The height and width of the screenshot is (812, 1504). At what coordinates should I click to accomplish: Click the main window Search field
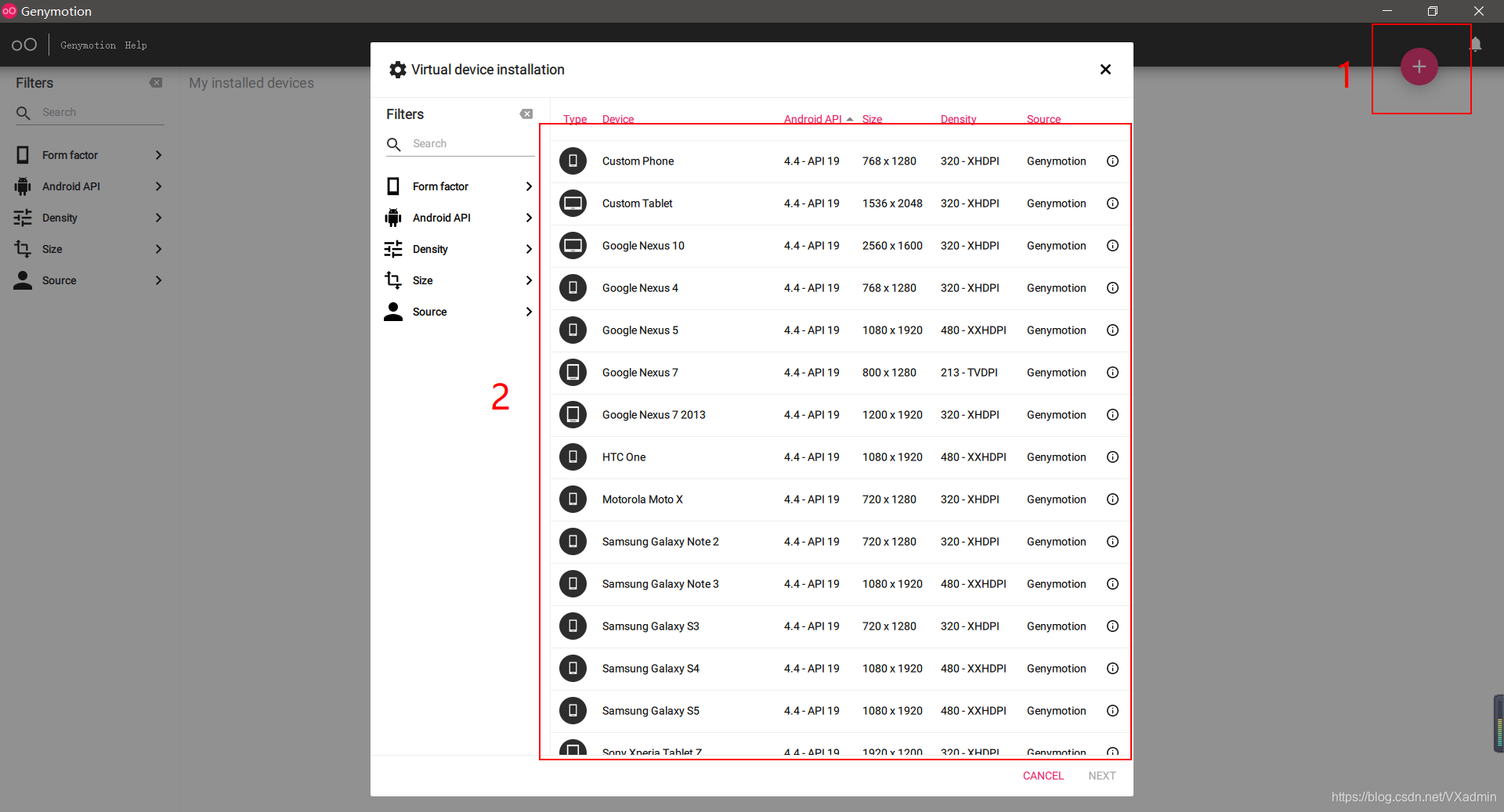[x=90, y=113]
